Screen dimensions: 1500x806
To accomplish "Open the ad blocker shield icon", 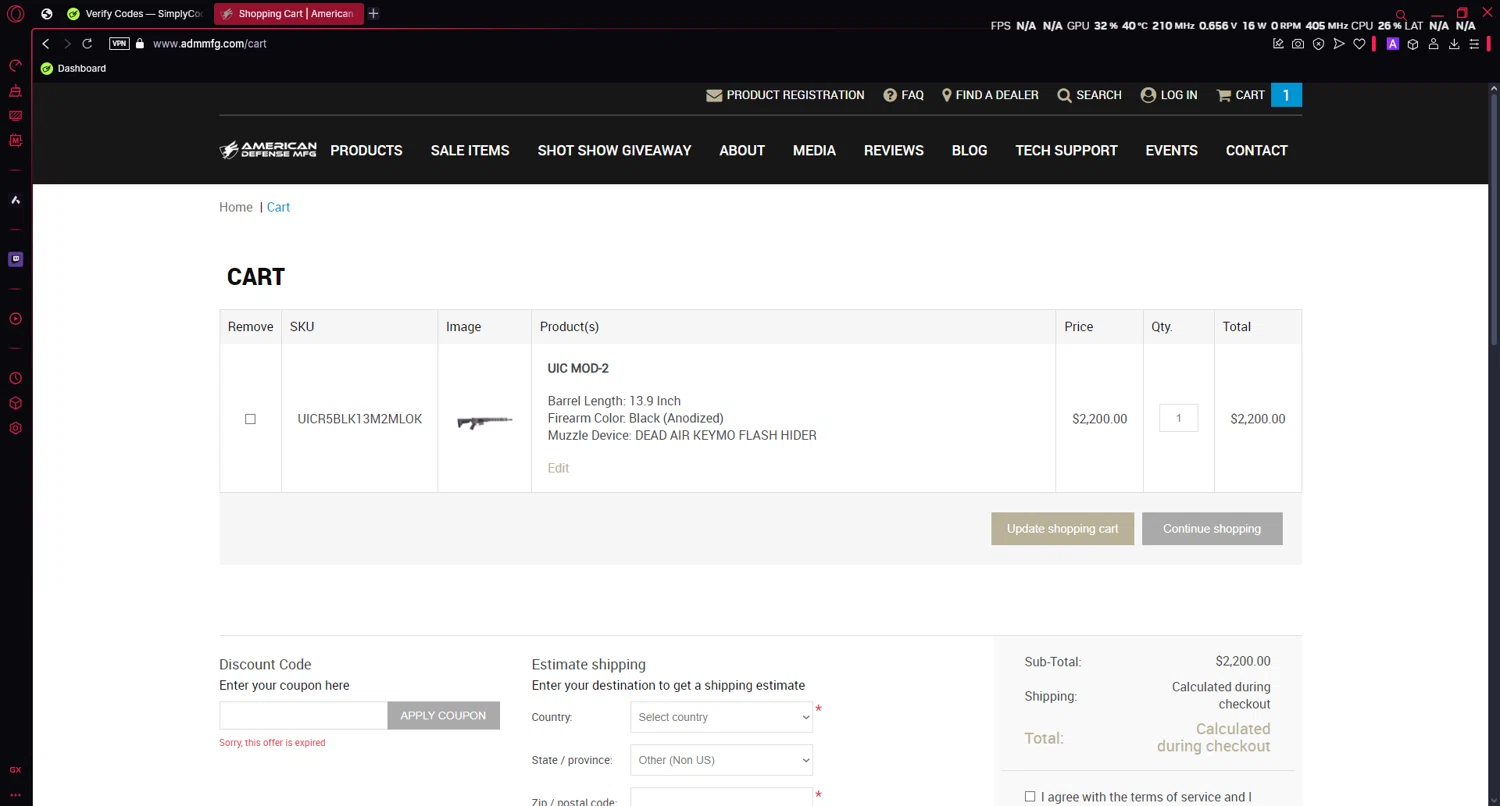I will pos(1318,44).
